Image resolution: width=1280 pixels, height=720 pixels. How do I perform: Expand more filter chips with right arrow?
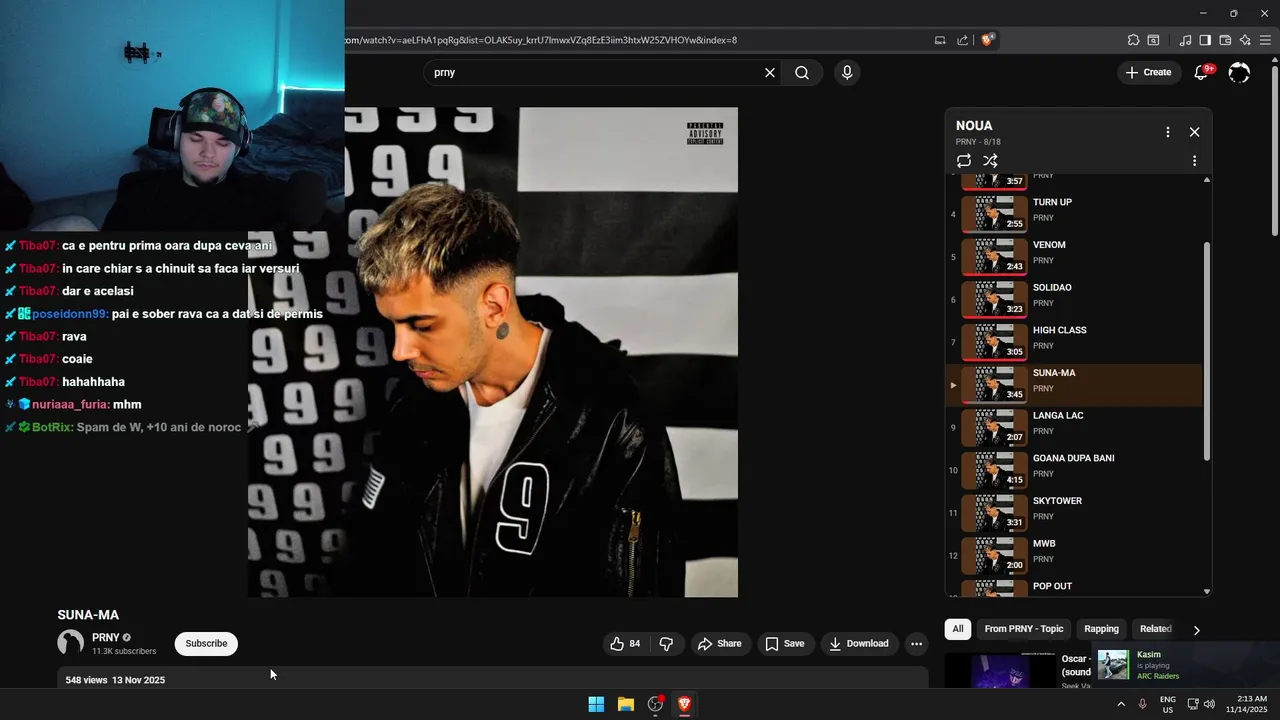(x=1196, y=630)
